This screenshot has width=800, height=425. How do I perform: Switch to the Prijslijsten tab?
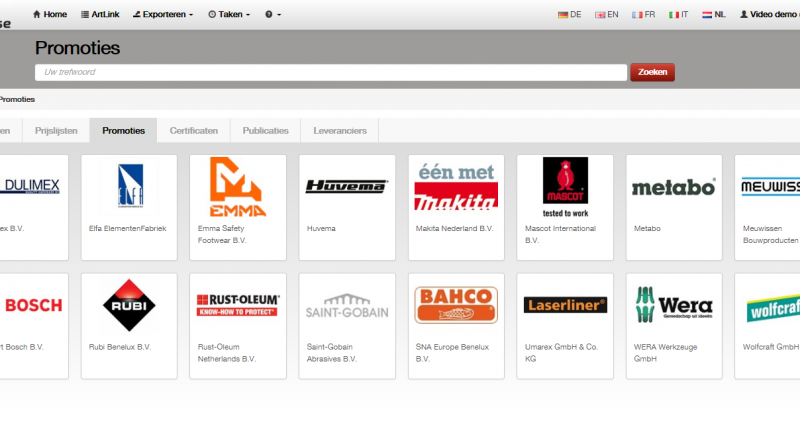click(x=56, y=131)
